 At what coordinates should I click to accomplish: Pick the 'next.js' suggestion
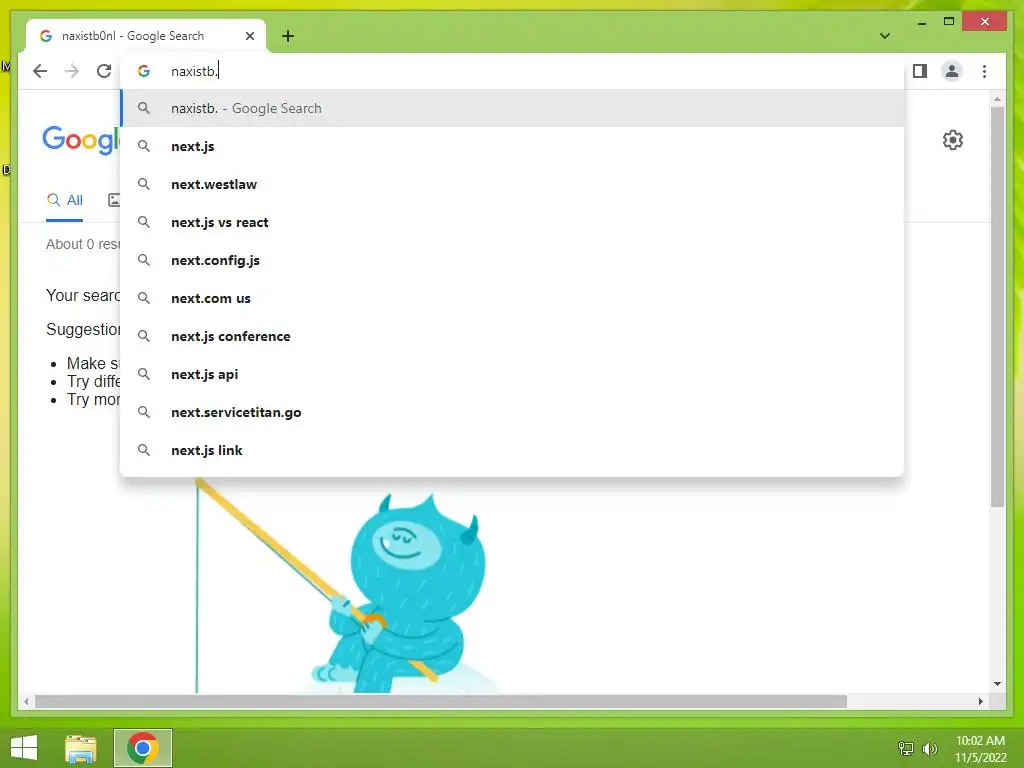(512, 146)
